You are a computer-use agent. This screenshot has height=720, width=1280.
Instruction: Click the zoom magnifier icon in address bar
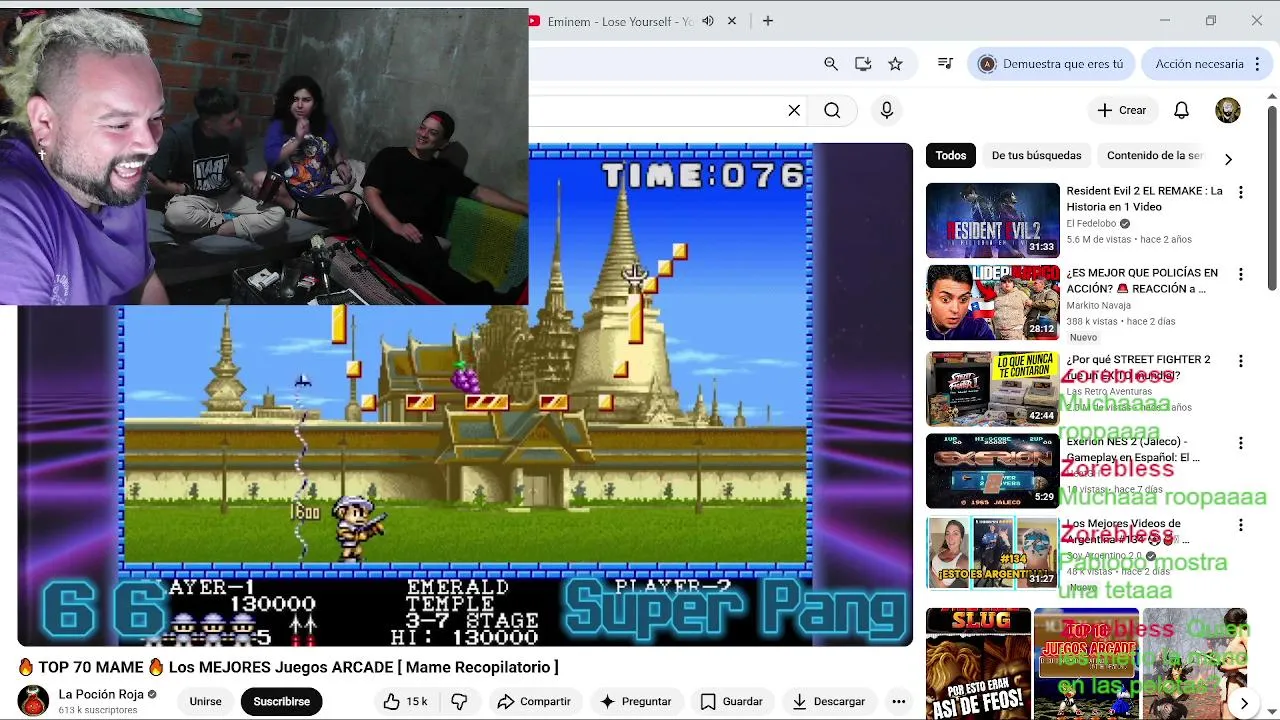tap(831, 64)
